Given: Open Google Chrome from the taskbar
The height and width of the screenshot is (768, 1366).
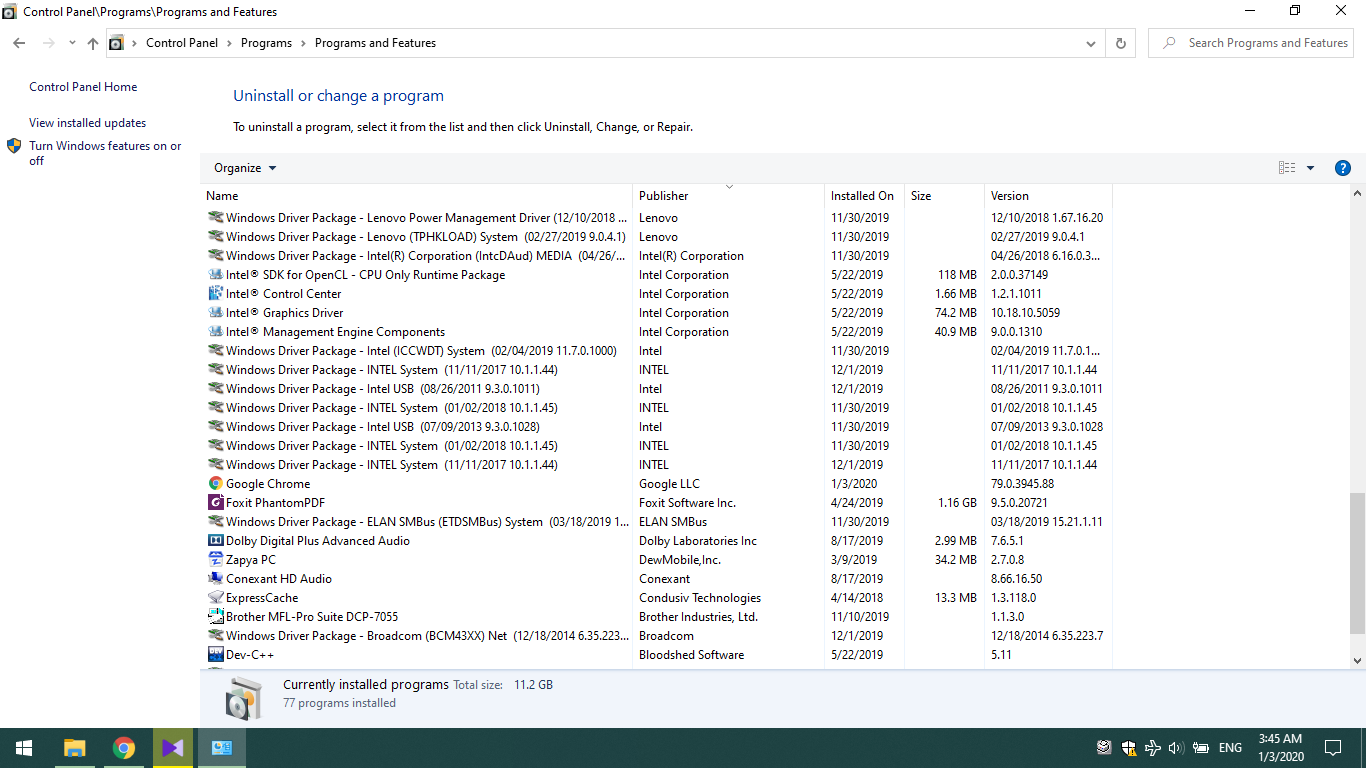Looking at the screenshot, I should (123, 748).
